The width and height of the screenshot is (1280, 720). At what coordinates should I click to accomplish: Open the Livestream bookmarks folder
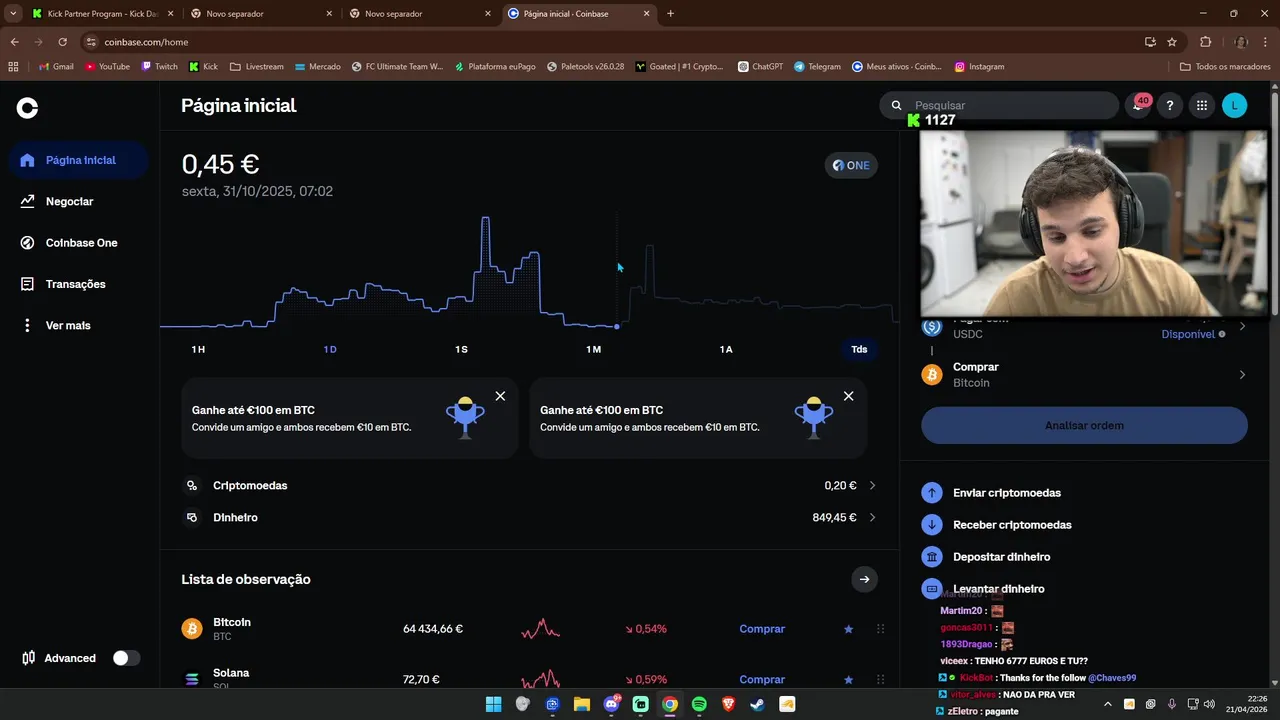point(257,67)
